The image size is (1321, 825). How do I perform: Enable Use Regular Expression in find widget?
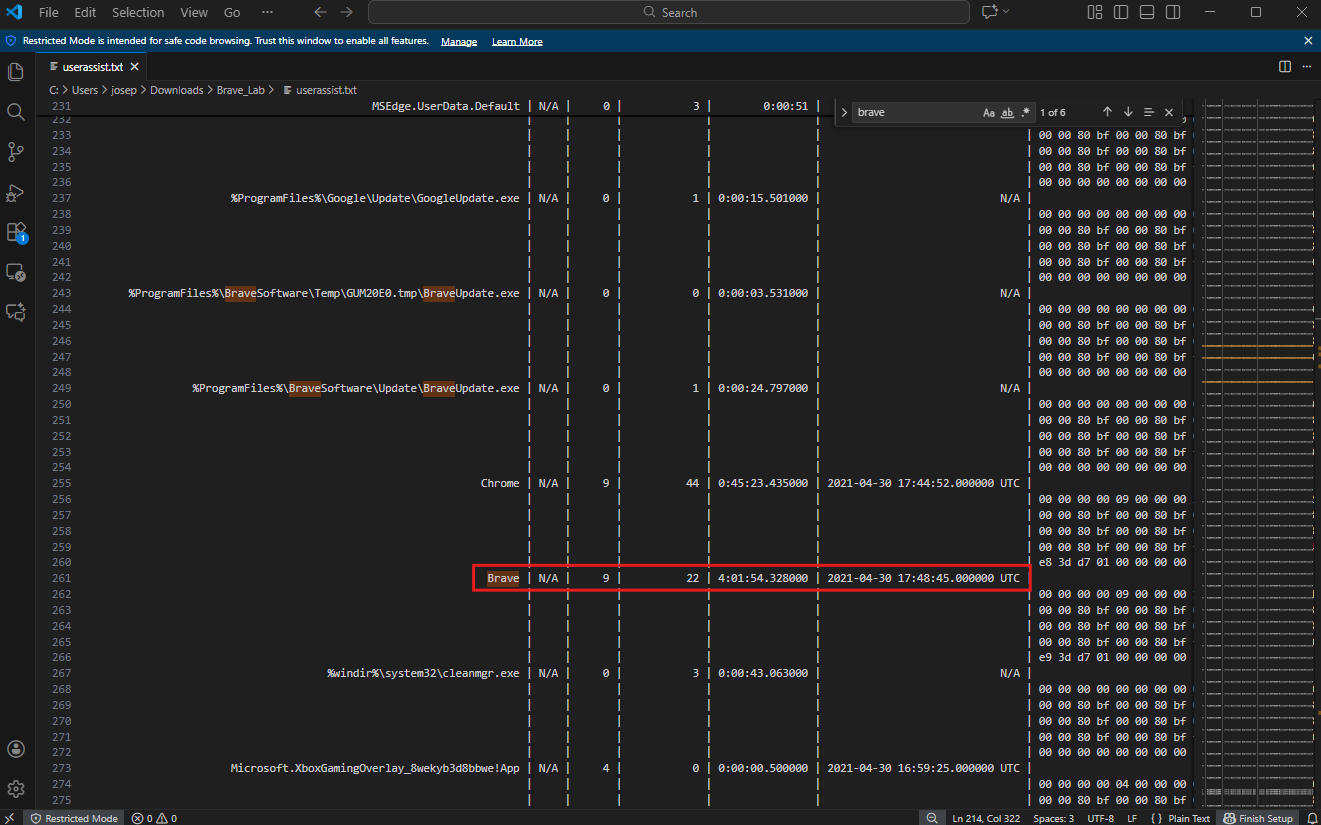[x=1025, y=113]
